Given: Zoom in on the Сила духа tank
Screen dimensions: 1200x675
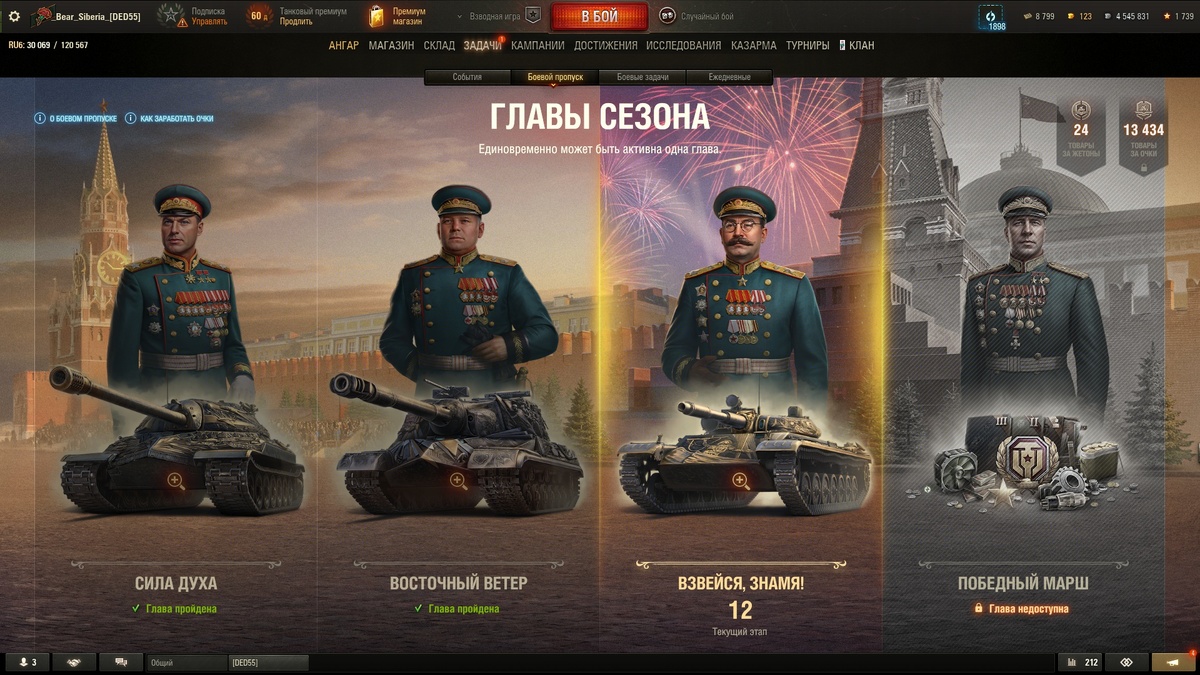Looking at the screenshot, I should pyautogui.click(x=176, y=481).
